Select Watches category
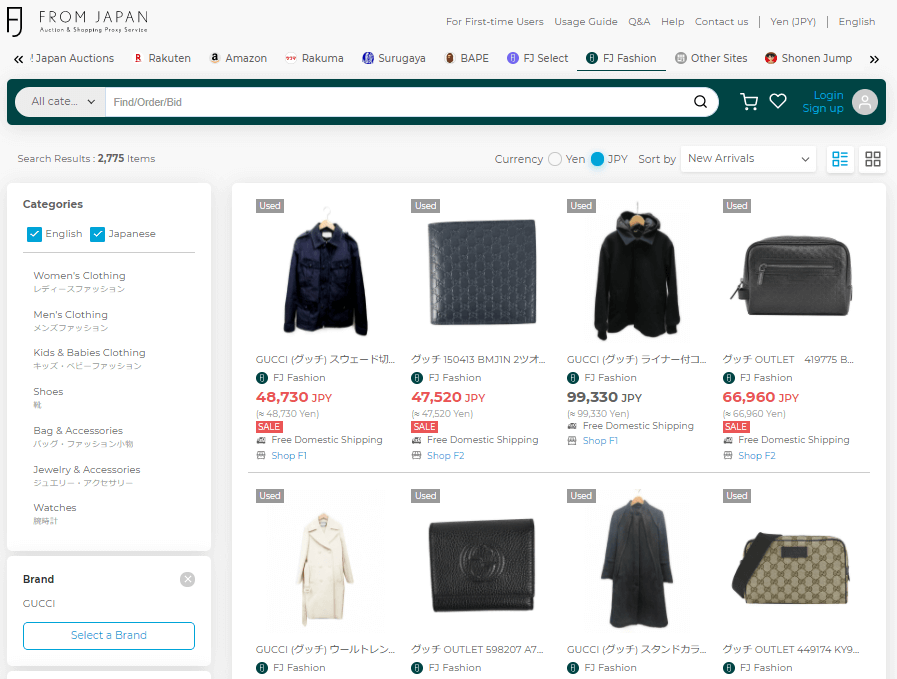 click(x=55, y=514)
